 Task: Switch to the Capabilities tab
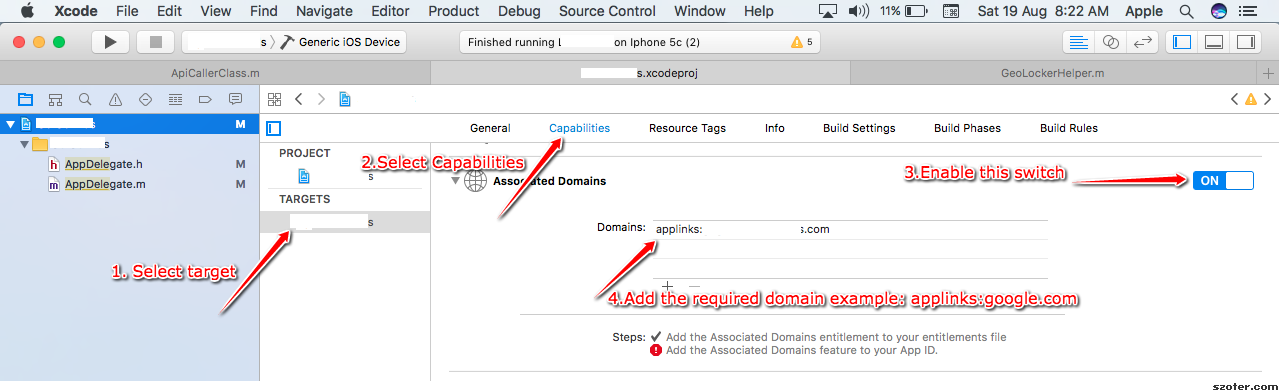(x=579, y=128)
